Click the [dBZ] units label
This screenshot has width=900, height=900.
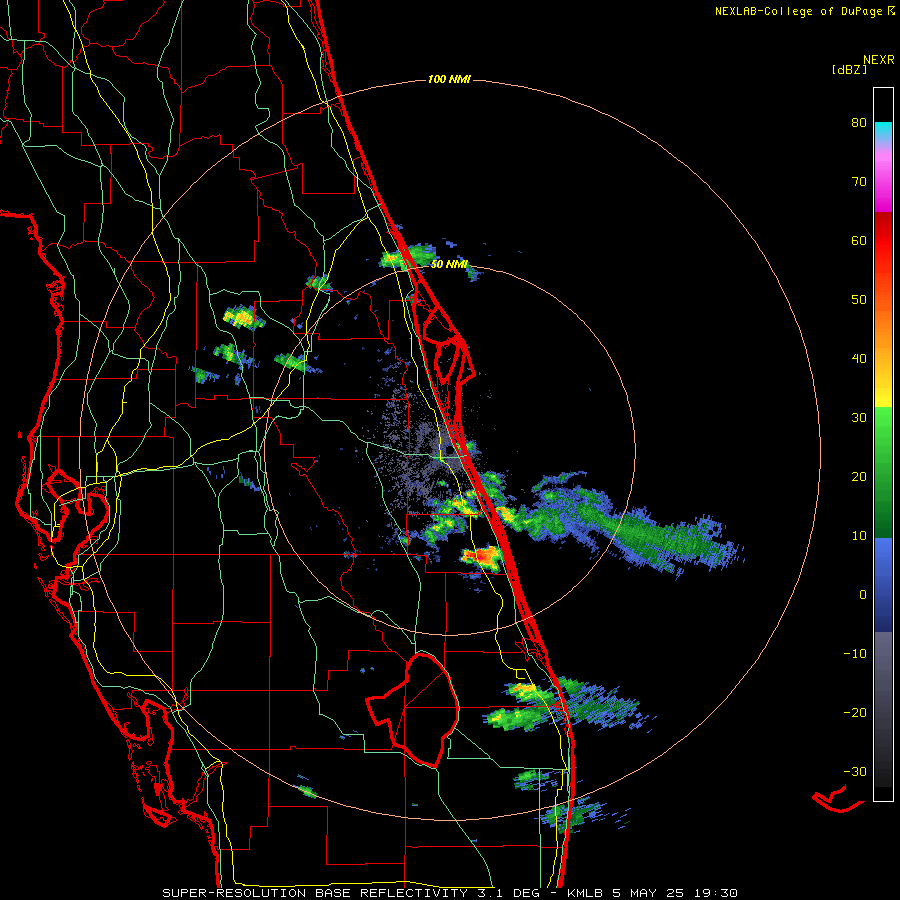(x=849, y=70)
